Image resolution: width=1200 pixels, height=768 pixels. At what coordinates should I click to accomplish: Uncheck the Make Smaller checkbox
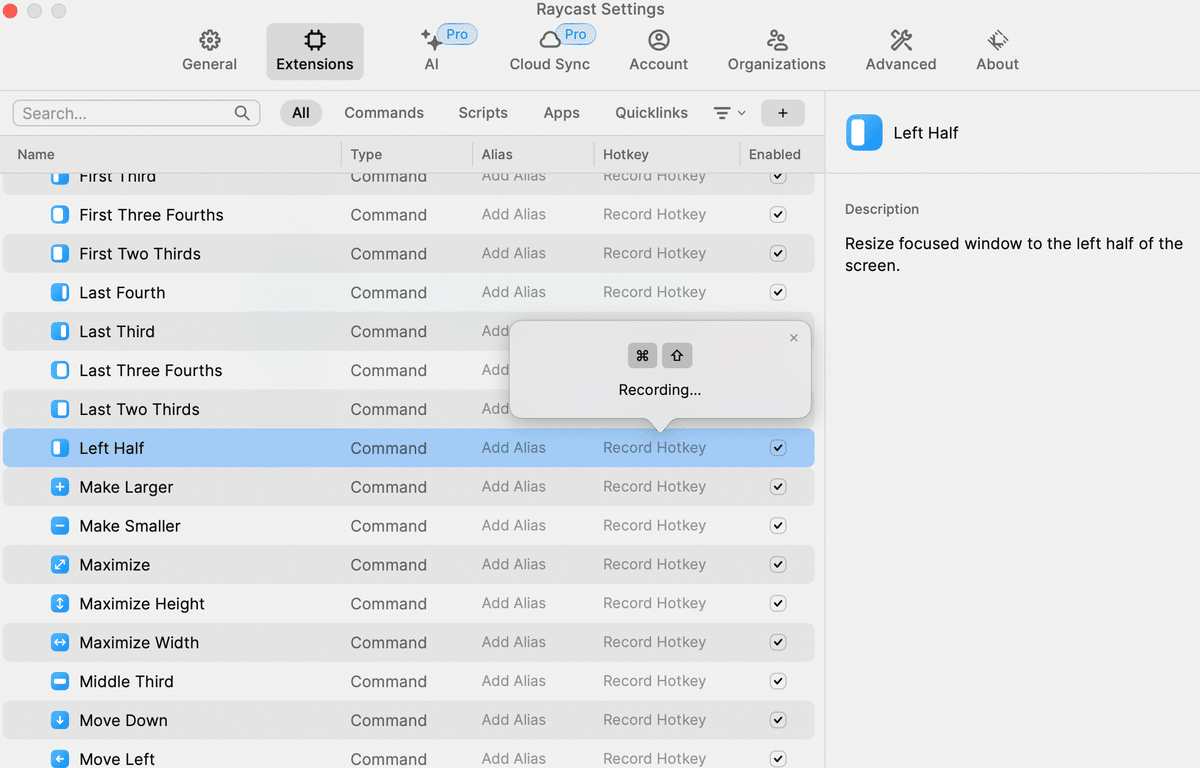[778, 526]
